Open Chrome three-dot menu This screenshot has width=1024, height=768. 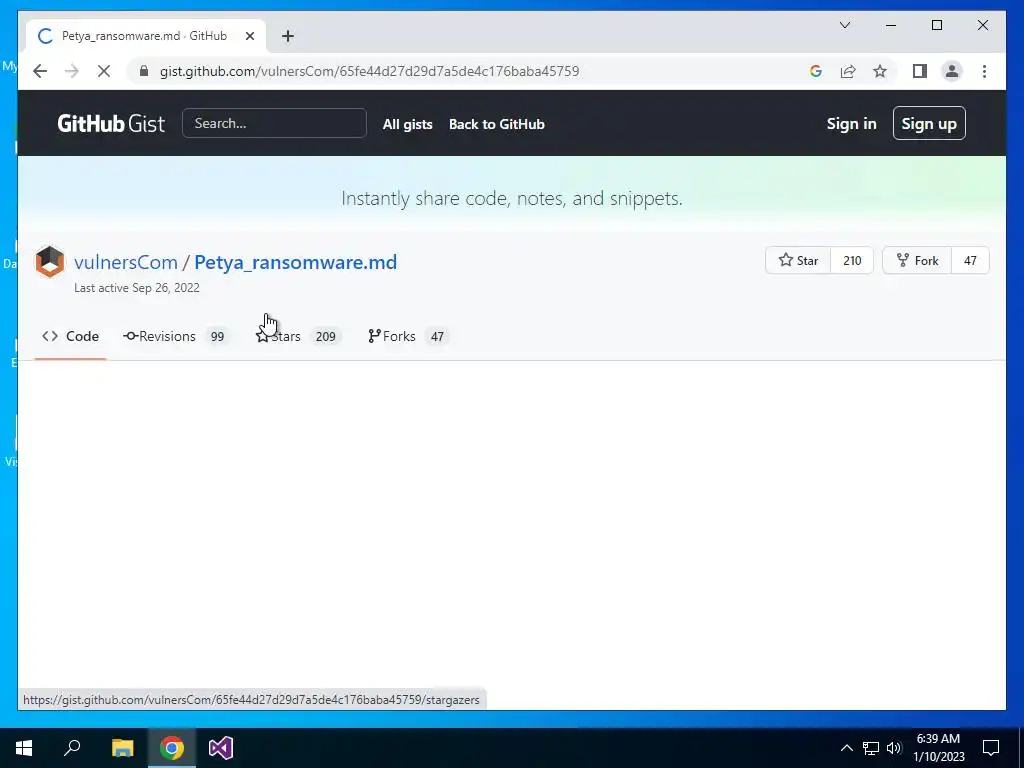pyautogui.click(x=984, y=71)
